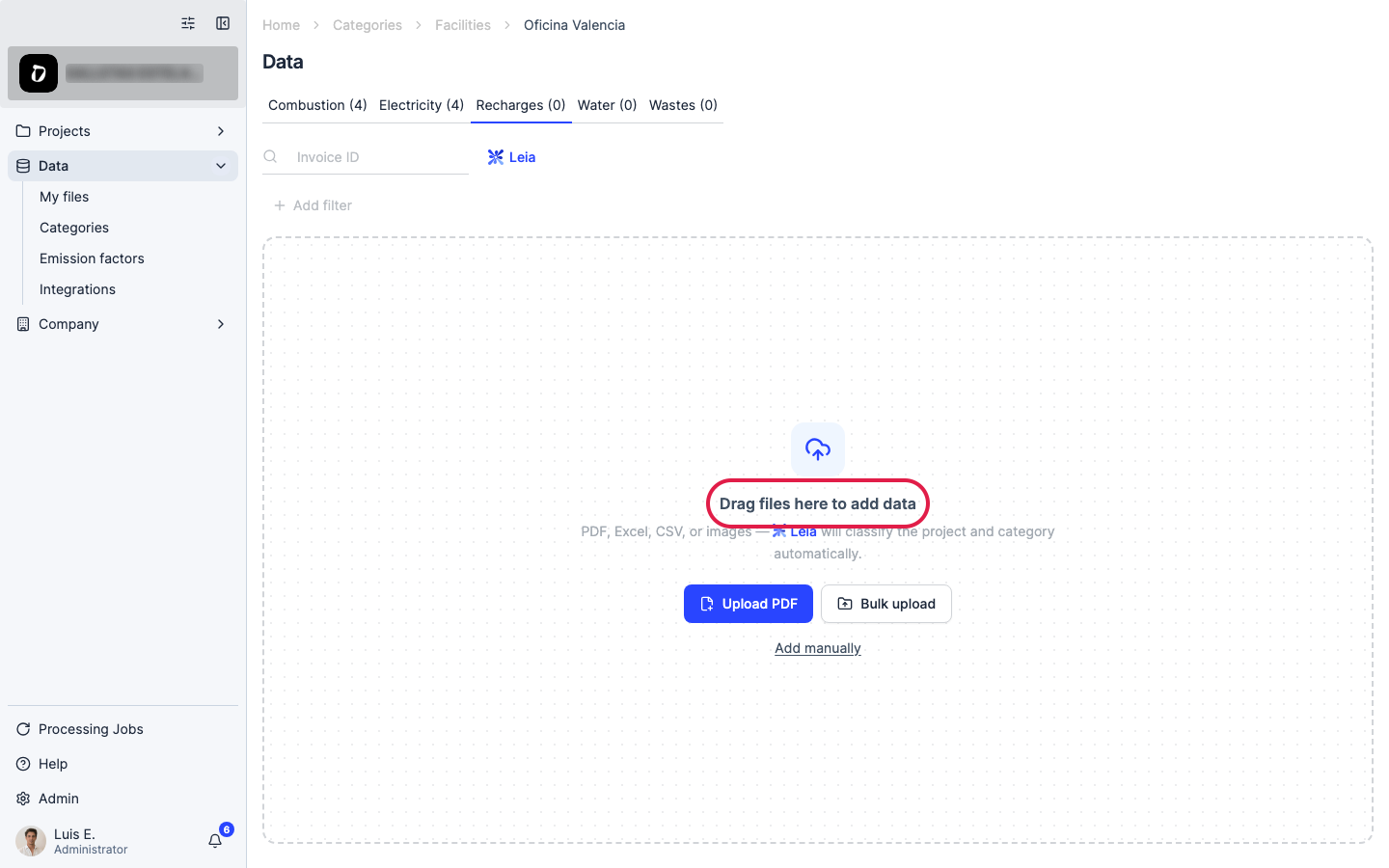This screenshot has height=868, width=1389.
Task: Click the Admin gear icon
Action: click(23, 799)
